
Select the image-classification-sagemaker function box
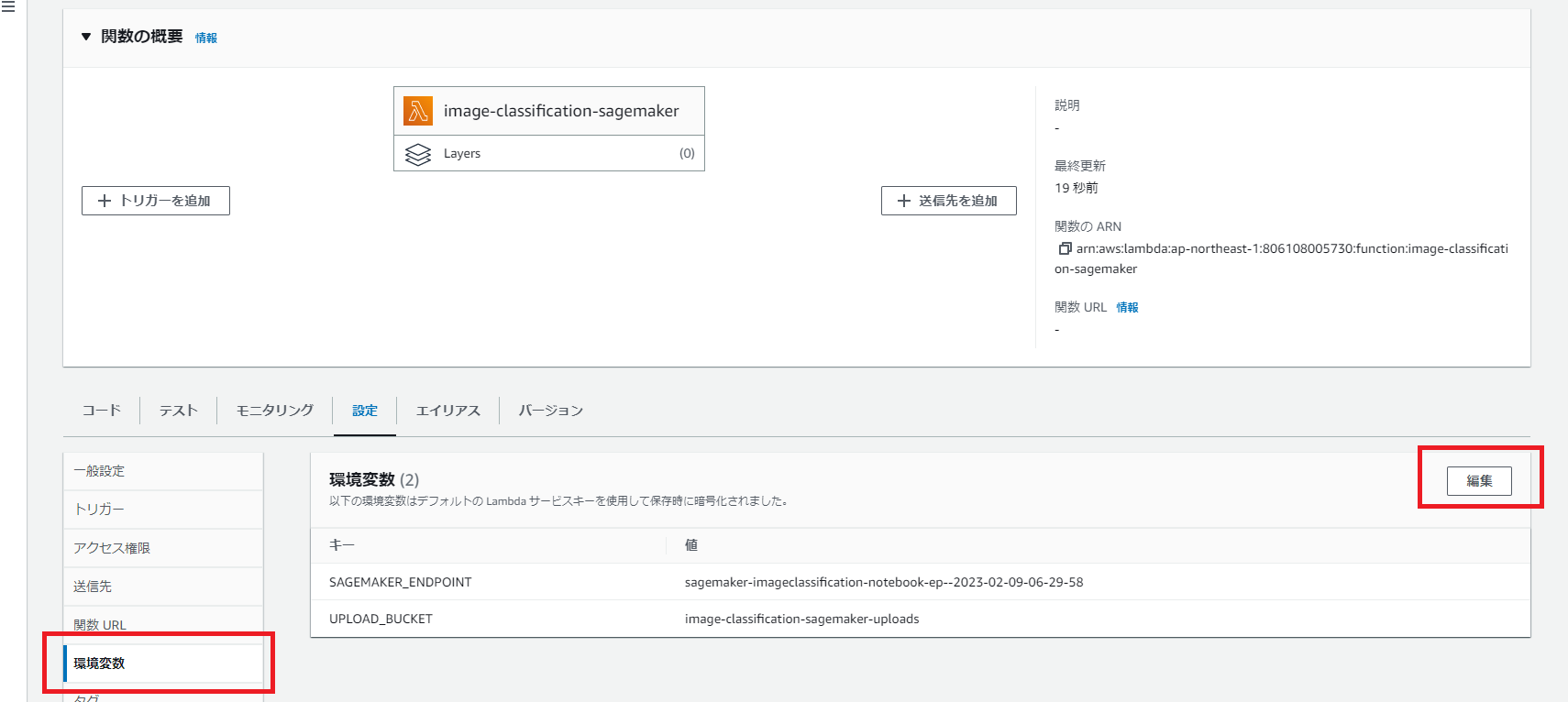point(549,111)
